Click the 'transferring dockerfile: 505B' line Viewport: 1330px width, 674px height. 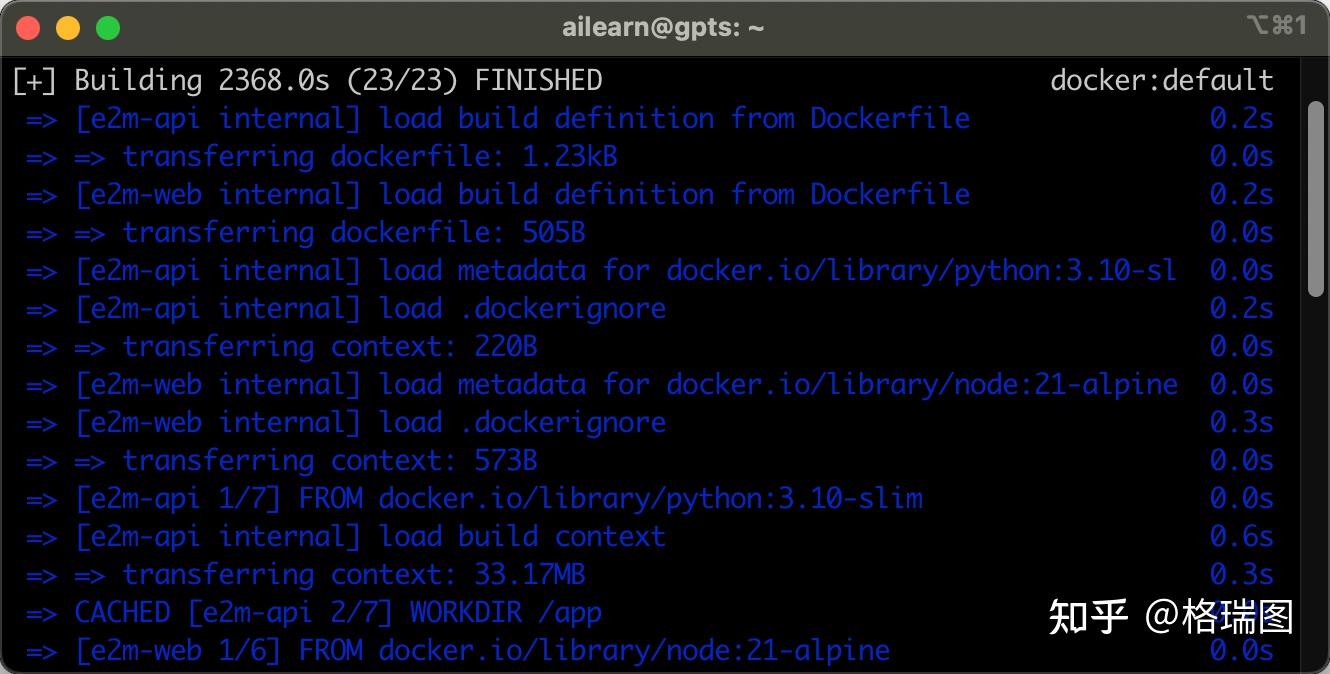(353, 233)
